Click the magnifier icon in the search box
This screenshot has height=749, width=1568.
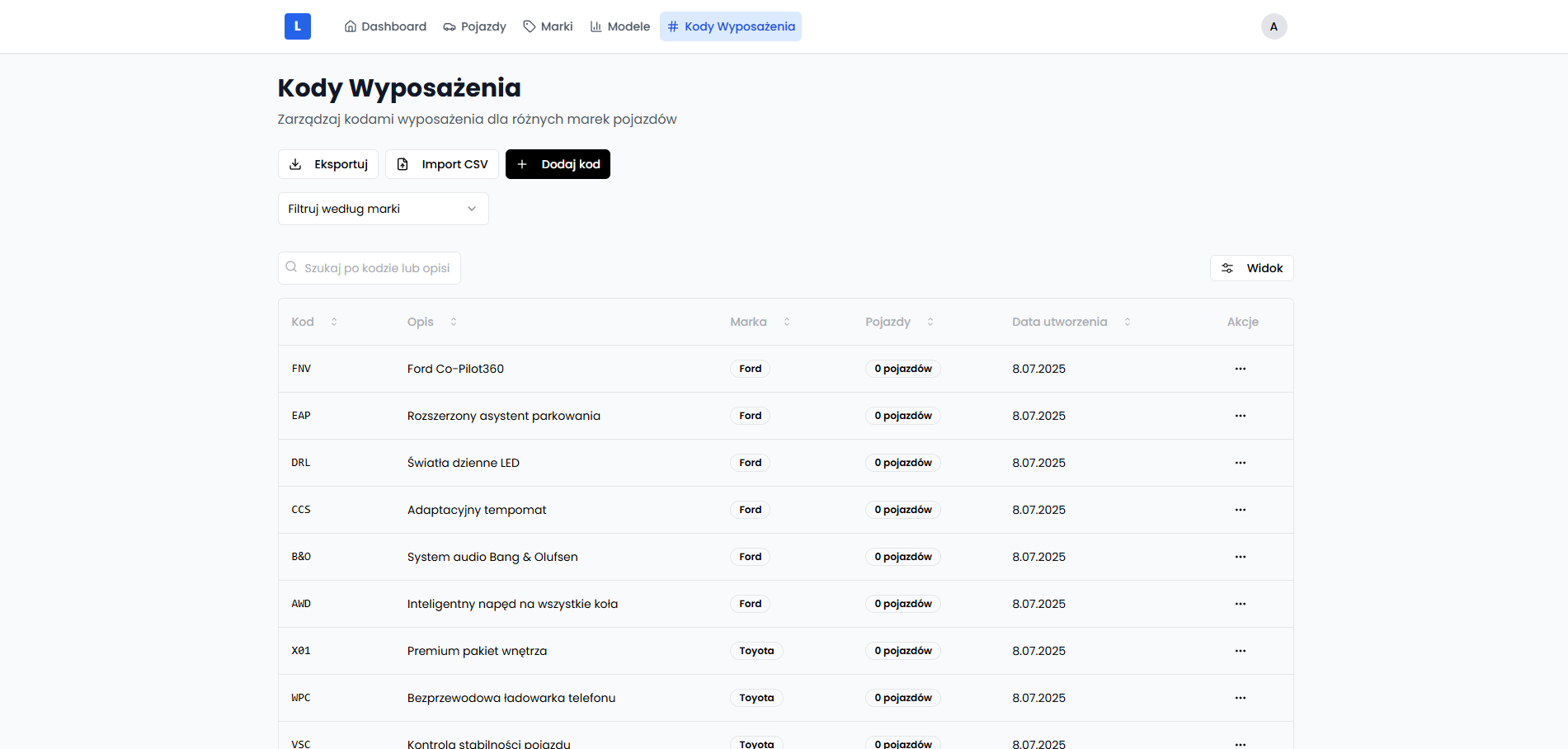292,266
